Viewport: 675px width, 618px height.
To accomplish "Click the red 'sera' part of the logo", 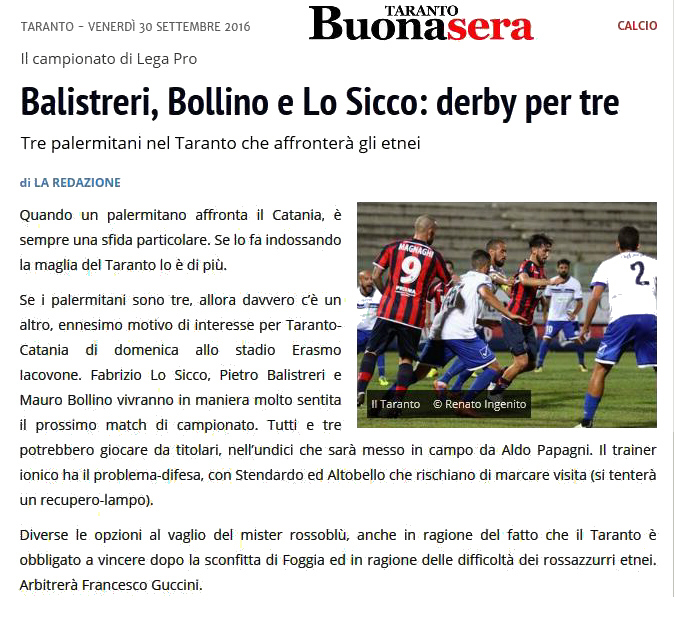I will 490,28.
